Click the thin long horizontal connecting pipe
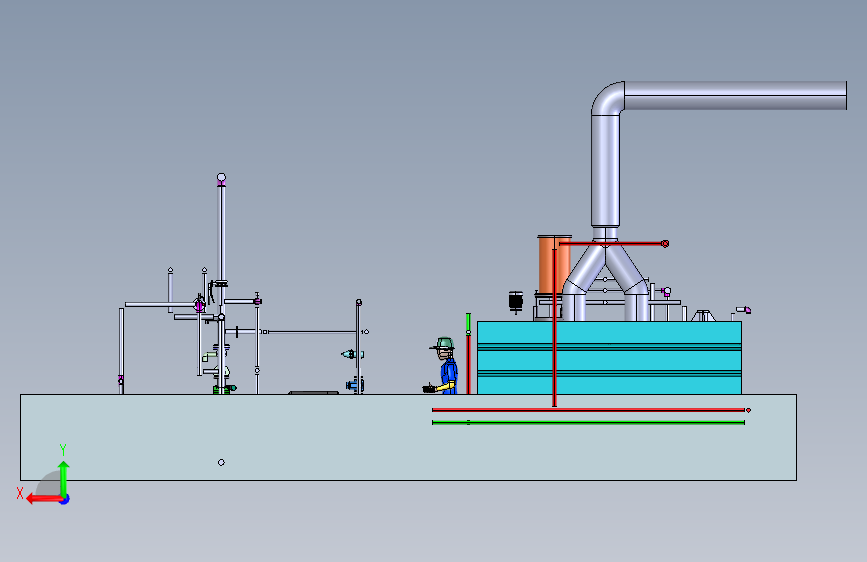 (312, 332)
